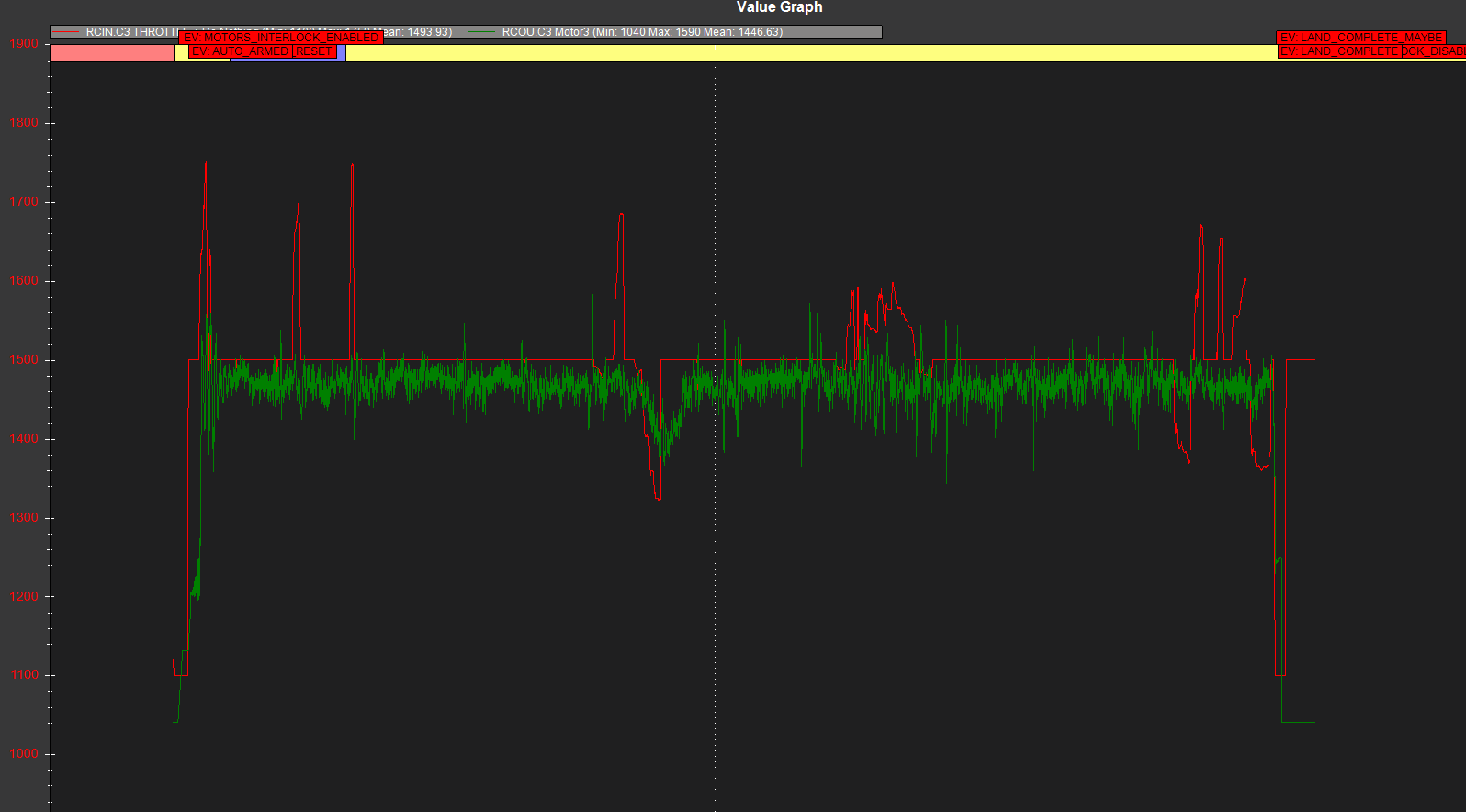Click the EV: AUTO_ARMED event label
This screenshot has height=812, width=1466.
pyautogui.click(x=241, y=51)
